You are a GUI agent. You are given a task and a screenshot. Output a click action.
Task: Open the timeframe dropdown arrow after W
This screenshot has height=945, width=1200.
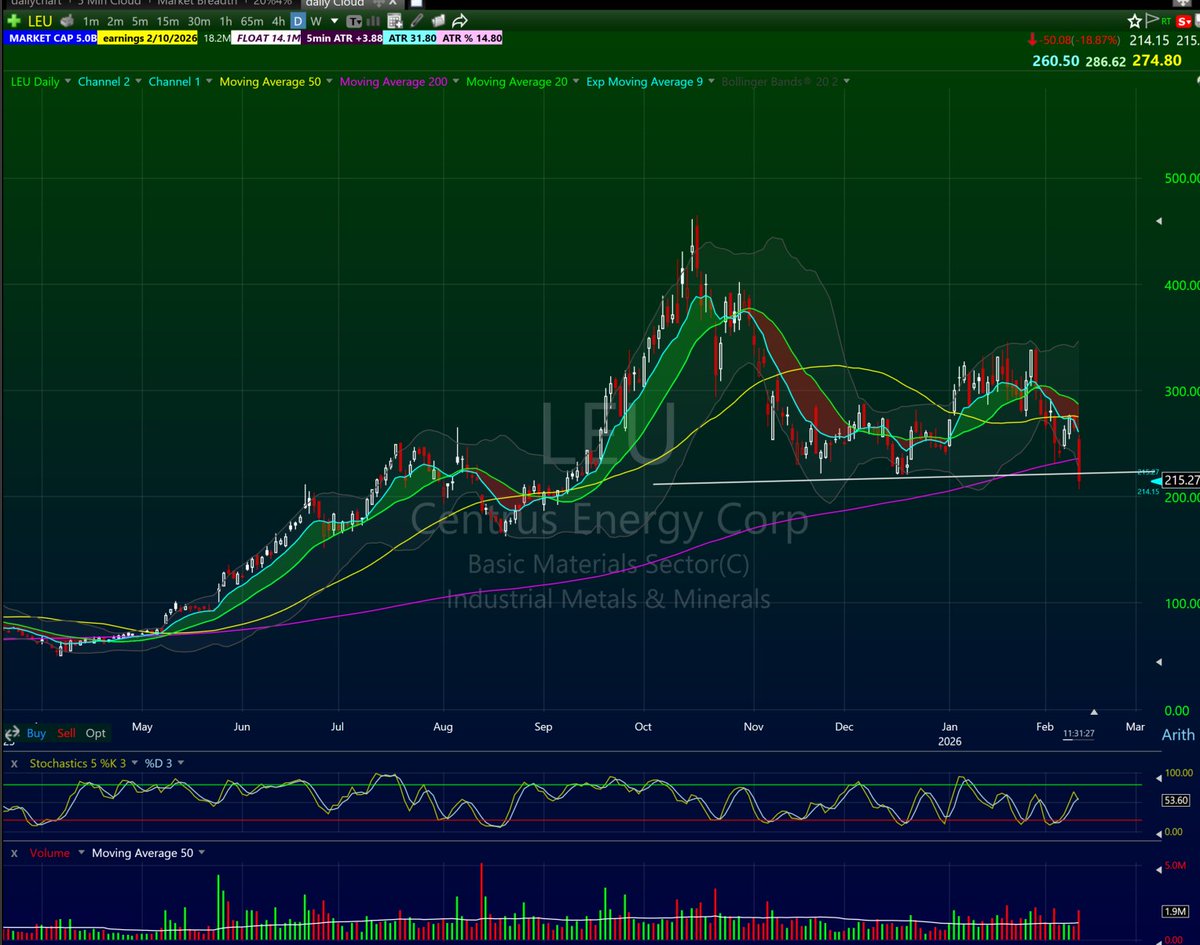[335, 21]
